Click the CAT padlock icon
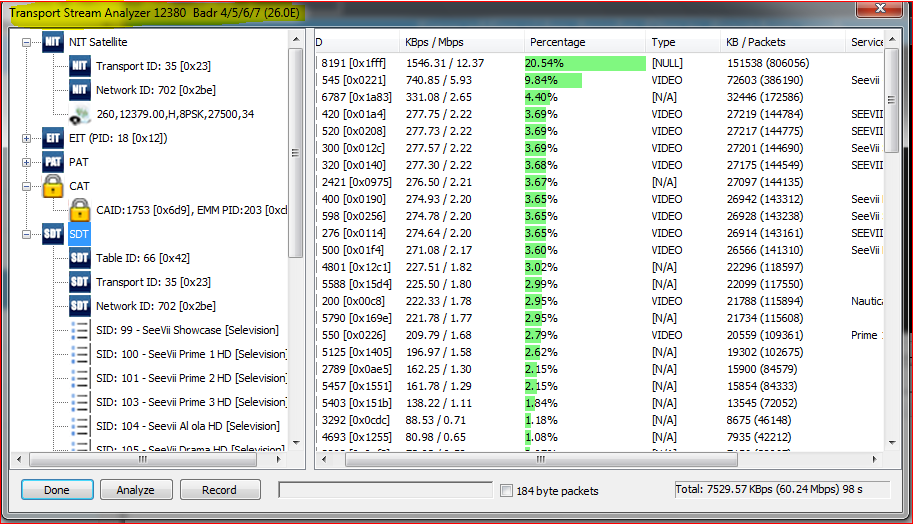 pos(53,186)
